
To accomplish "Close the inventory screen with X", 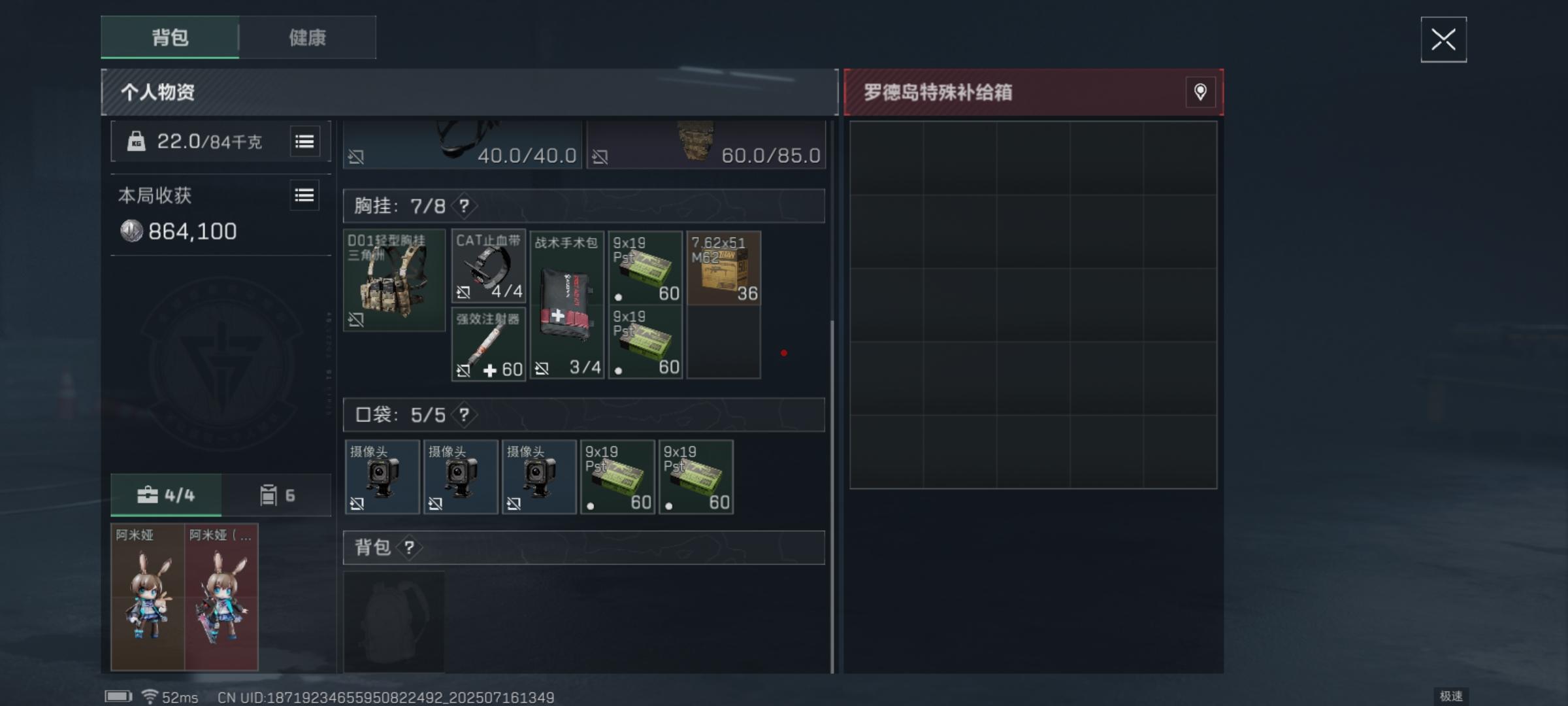I will pos(1443,40).
